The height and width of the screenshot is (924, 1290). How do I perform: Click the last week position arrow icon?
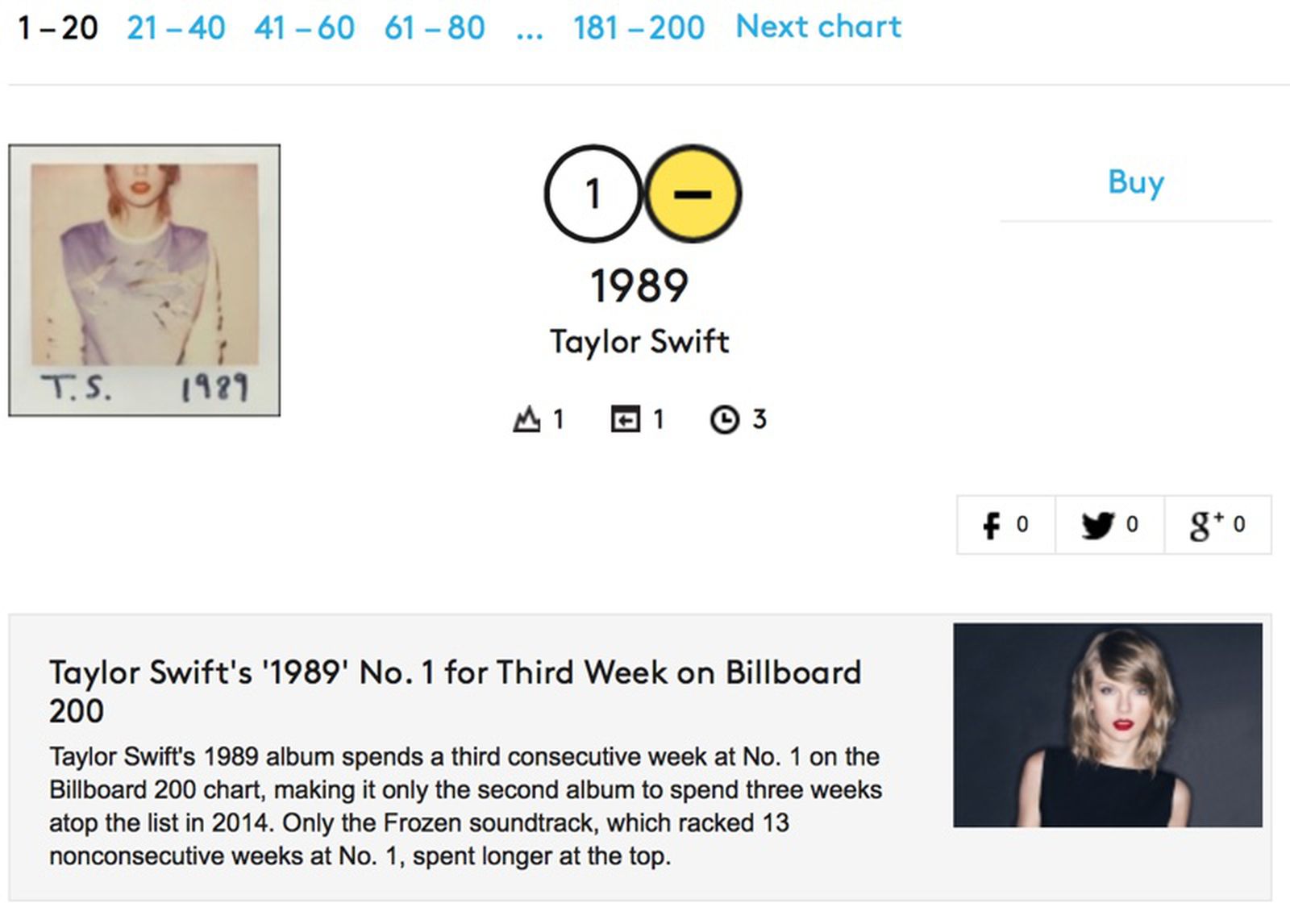[624, 418]
